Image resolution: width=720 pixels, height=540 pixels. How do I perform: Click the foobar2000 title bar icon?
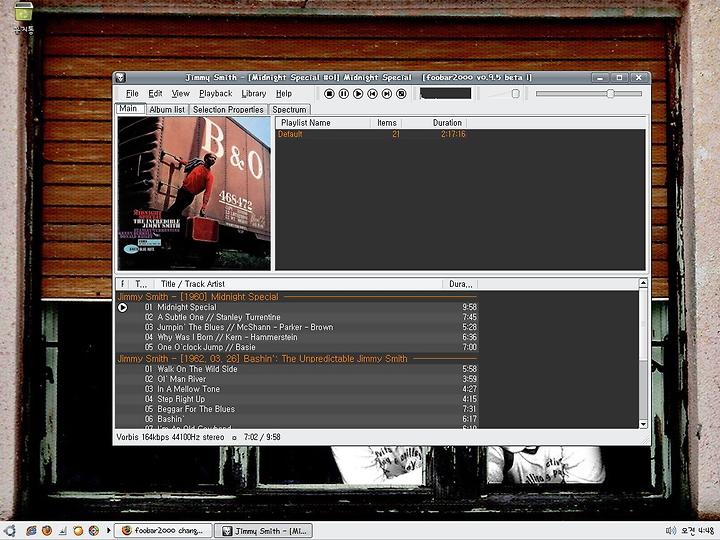point(121,78)
